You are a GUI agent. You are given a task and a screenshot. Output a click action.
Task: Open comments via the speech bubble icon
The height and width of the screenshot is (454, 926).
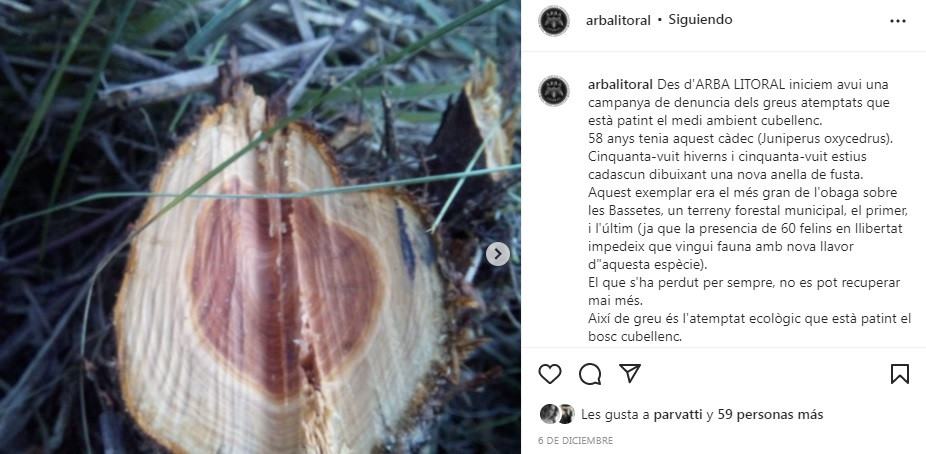[590, 374]
